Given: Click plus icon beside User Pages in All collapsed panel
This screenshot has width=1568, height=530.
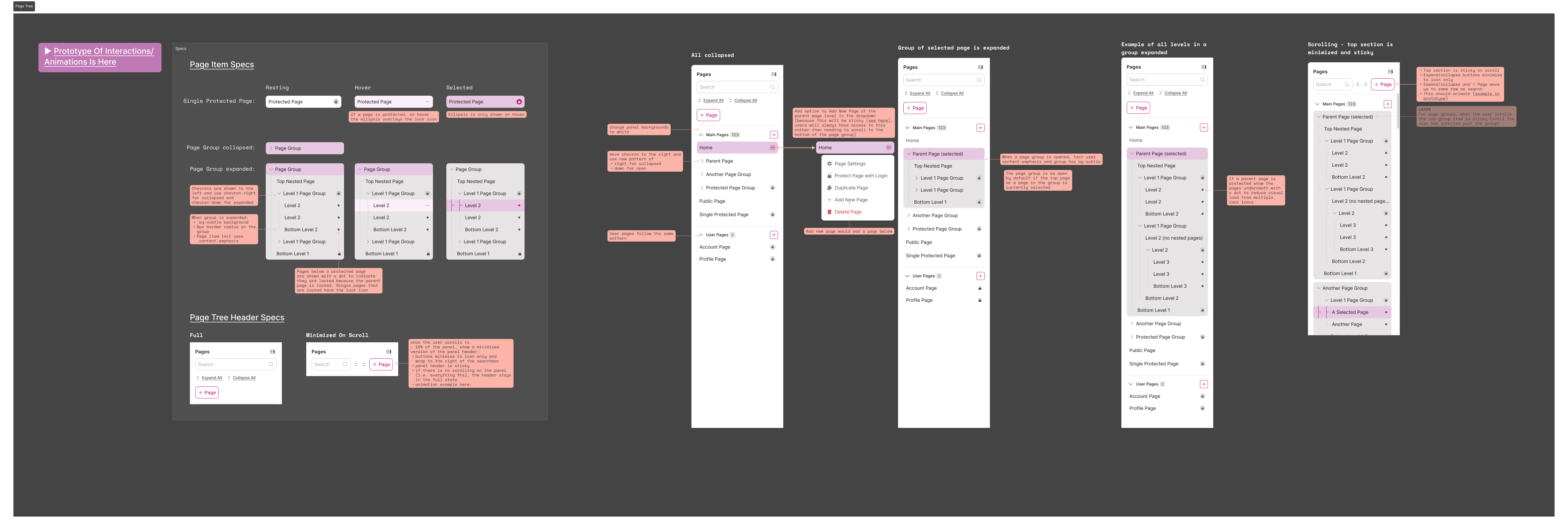Looking at the screenshot, I should [x=774, y=235].
